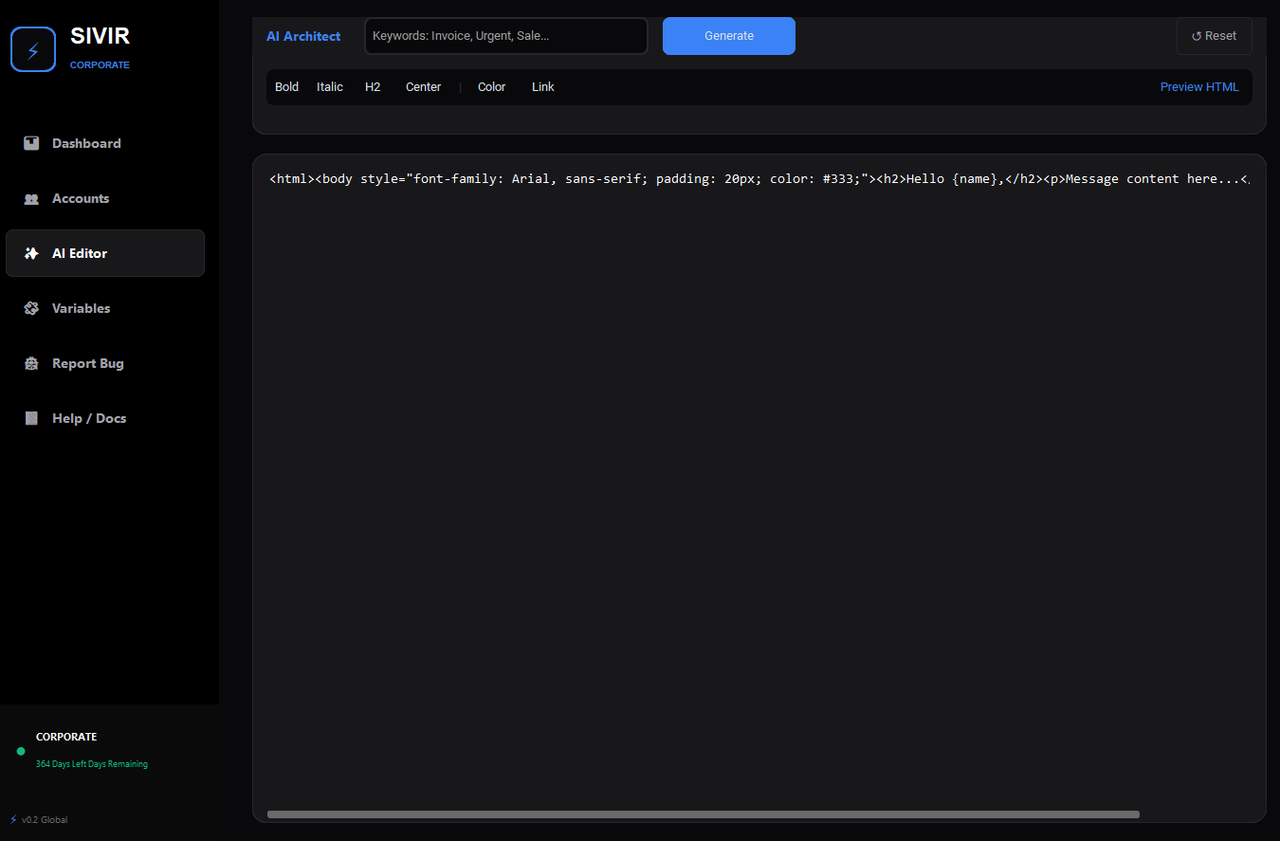
Task: Apply Bold formatting
Action: (x=287, y=87)
